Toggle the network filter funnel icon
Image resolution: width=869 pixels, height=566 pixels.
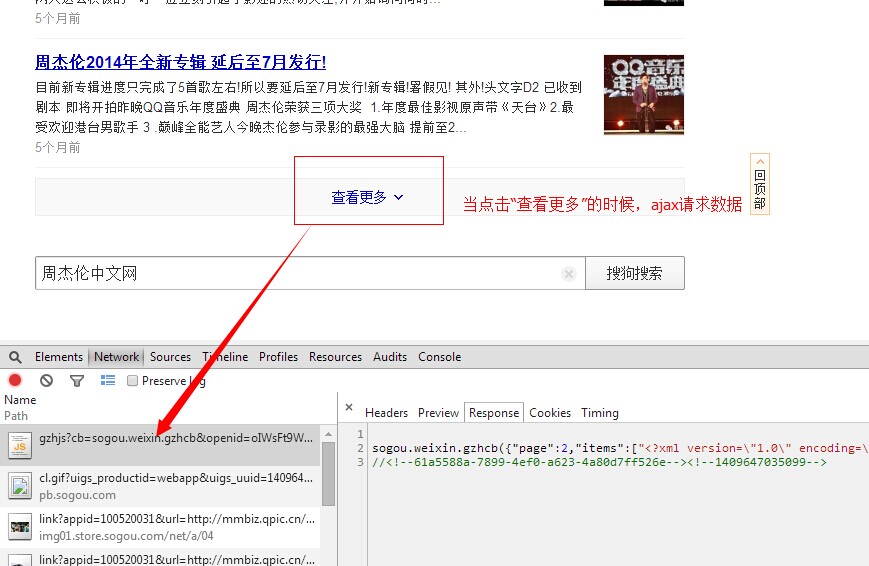click(x=77, y=380)
